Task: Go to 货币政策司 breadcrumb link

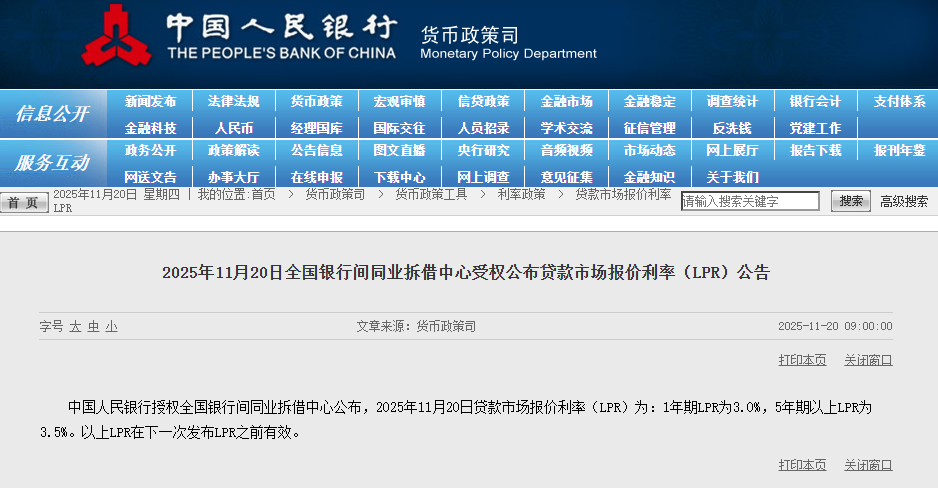Action: tap(335, 194)
